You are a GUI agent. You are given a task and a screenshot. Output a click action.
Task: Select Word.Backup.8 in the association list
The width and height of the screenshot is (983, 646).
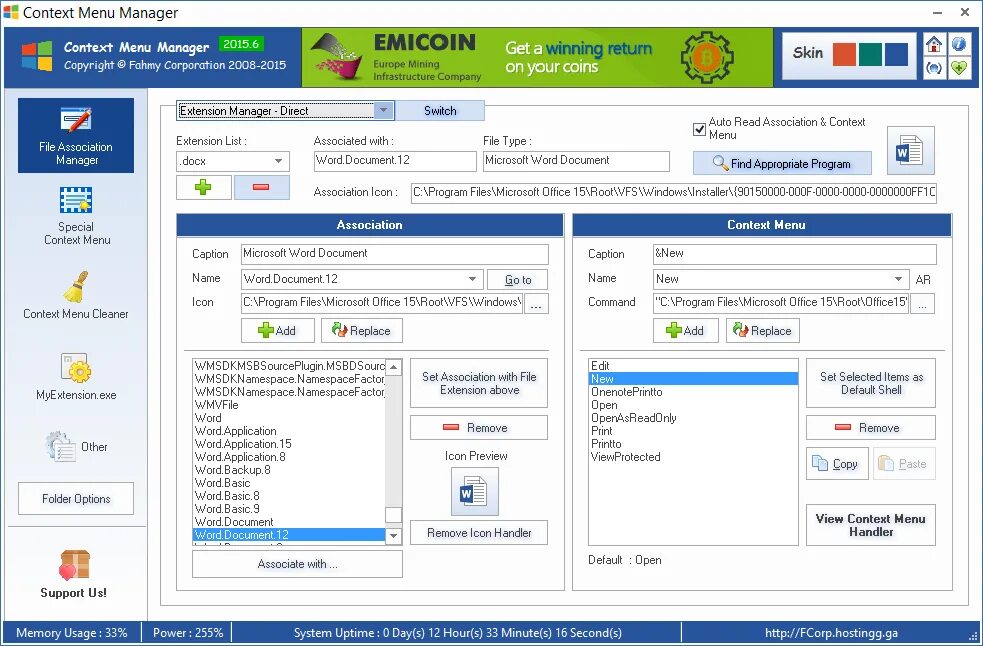[x=289, y=470]
